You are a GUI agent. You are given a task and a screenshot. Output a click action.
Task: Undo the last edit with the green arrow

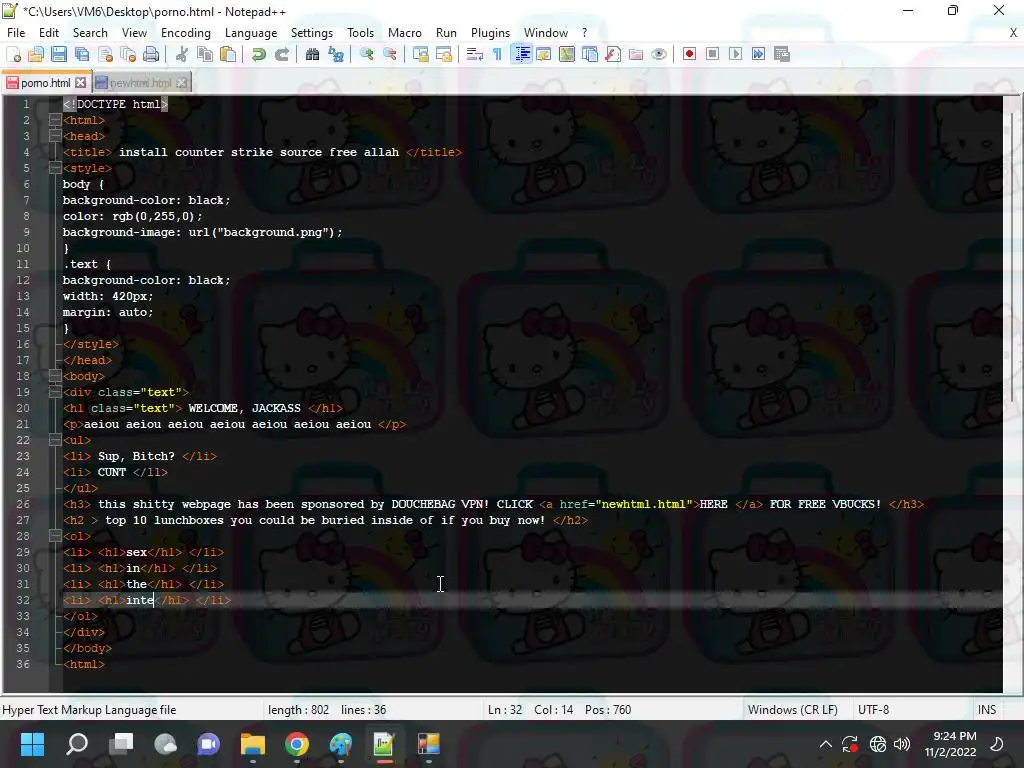pyautogui.click(x=259, y=54)
